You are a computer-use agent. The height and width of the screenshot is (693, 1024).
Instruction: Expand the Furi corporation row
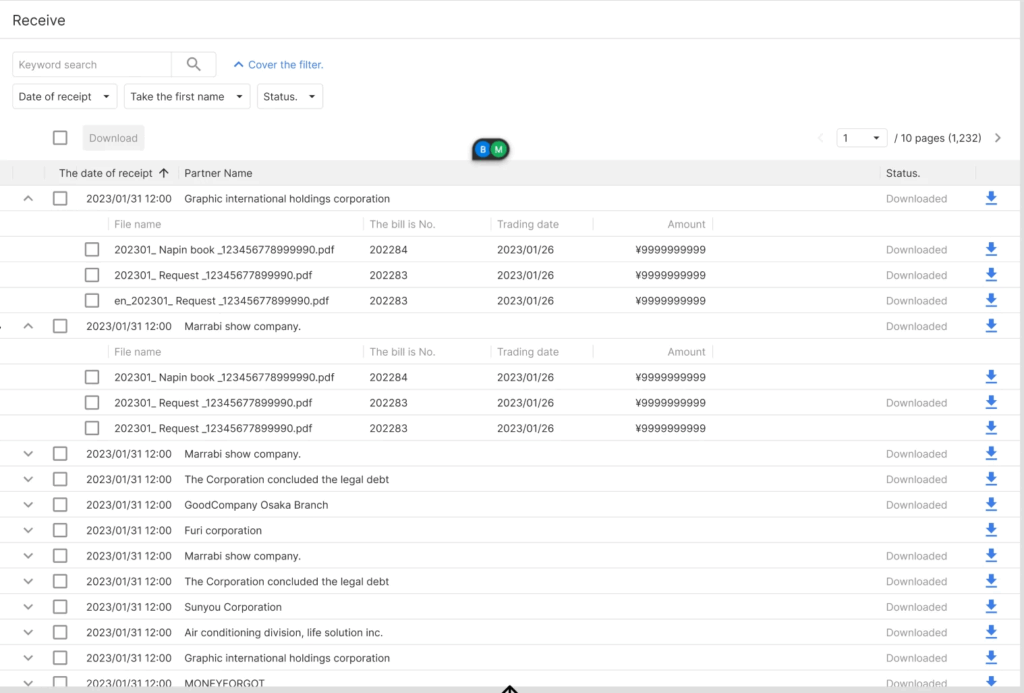28,530
